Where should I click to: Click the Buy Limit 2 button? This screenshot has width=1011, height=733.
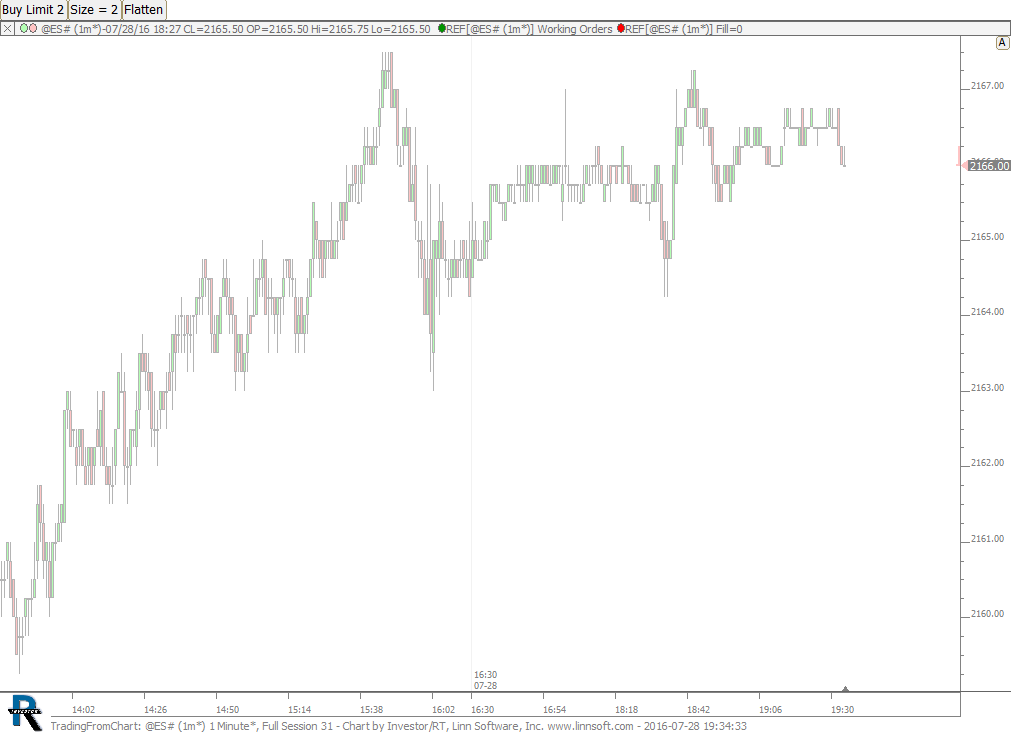pos(34,9)
